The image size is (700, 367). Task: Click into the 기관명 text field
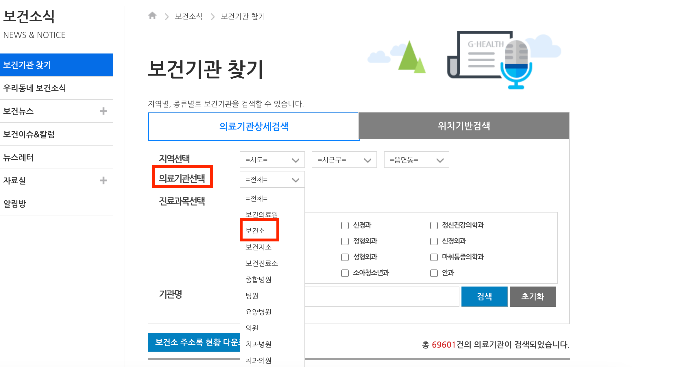(382, 296)
